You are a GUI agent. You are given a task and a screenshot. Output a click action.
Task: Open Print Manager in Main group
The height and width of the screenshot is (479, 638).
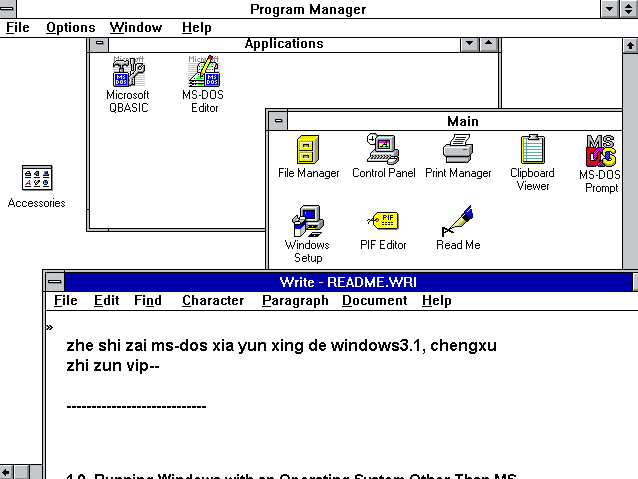[x=458, y=150]
